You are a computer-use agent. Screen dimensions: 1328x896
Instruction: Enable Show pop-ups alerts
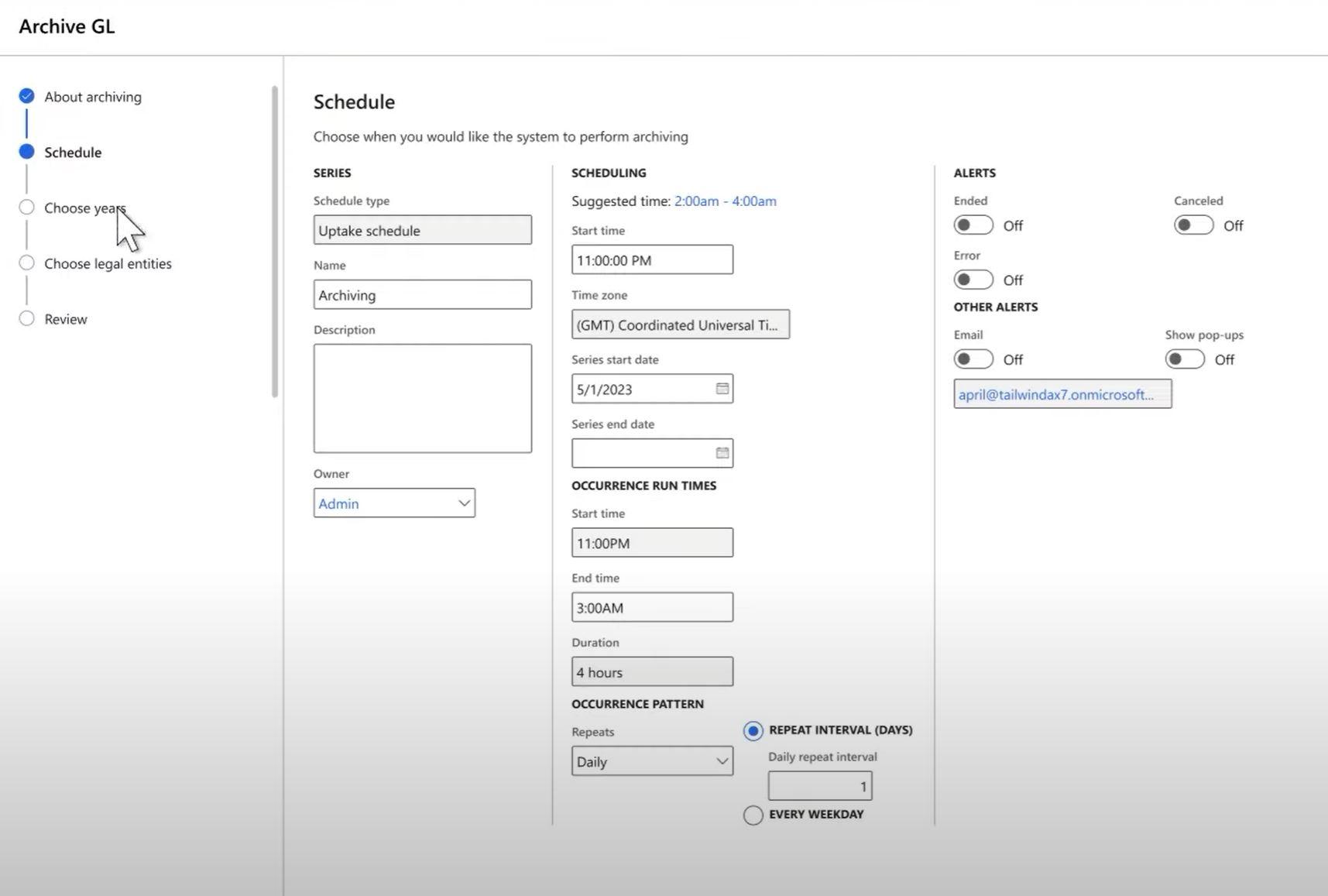coord(1183,359)
